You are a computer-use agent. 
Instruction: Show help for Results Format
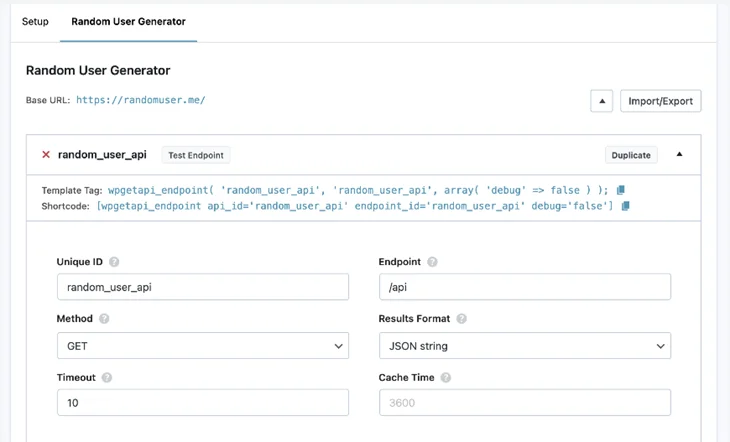[x=461, y=319]
